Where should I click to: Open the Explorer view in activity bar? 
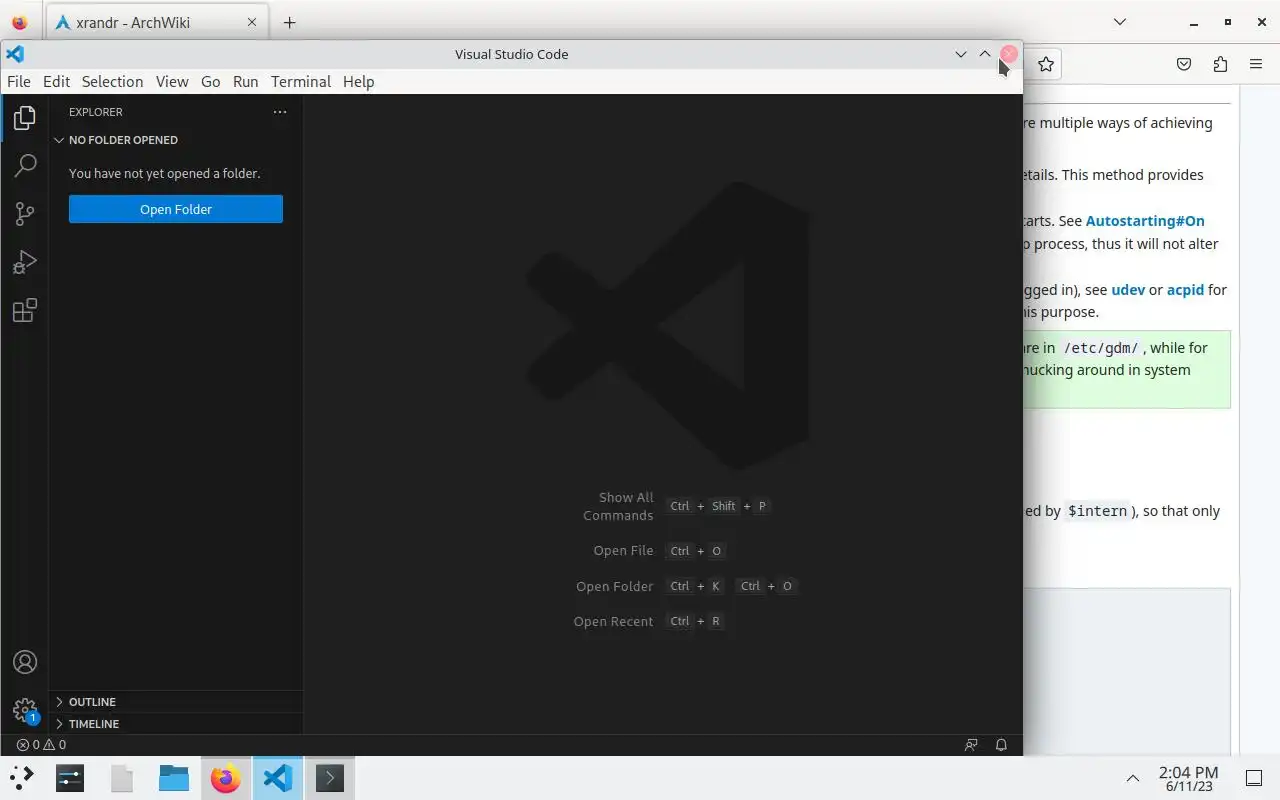coord(25,118)
